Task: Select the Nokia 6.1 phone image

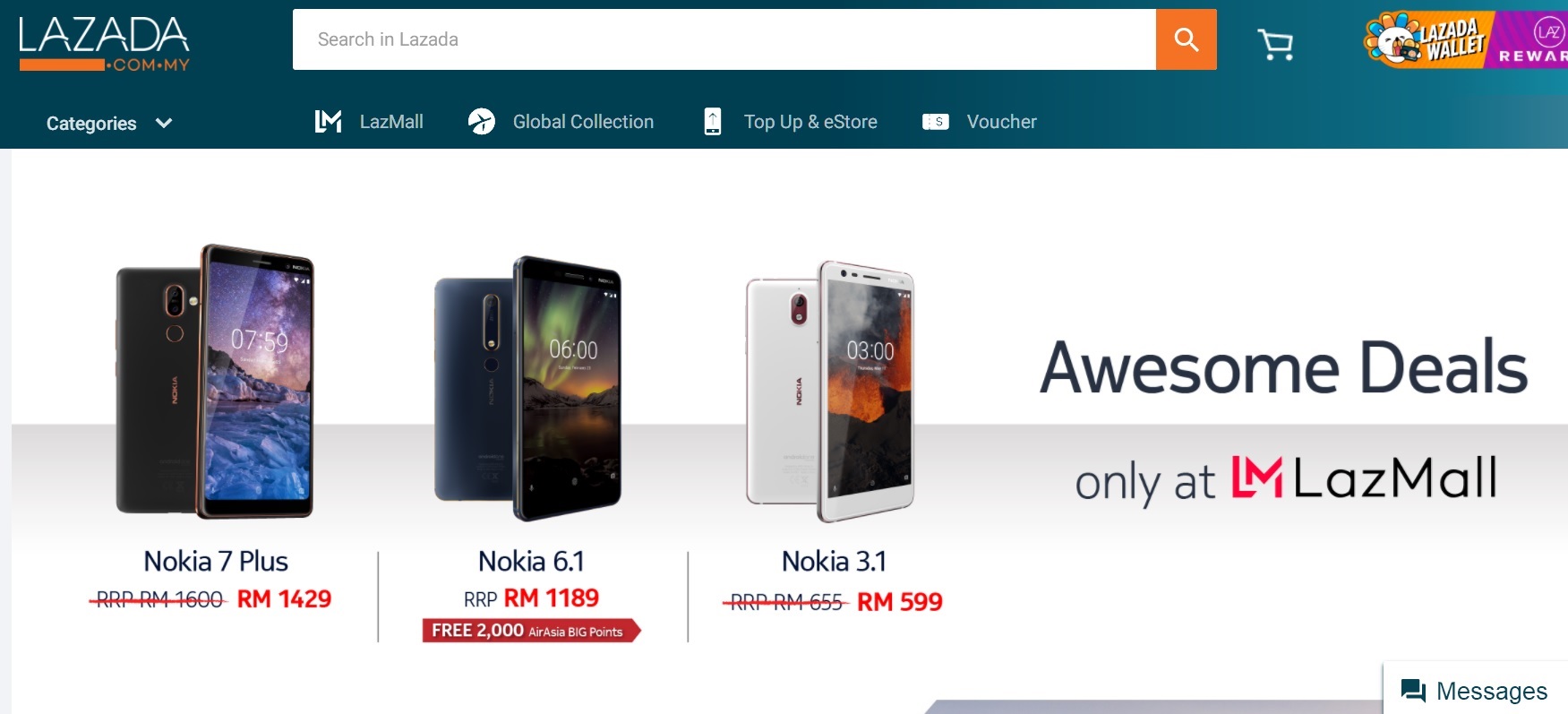Action: pos(528,389)
